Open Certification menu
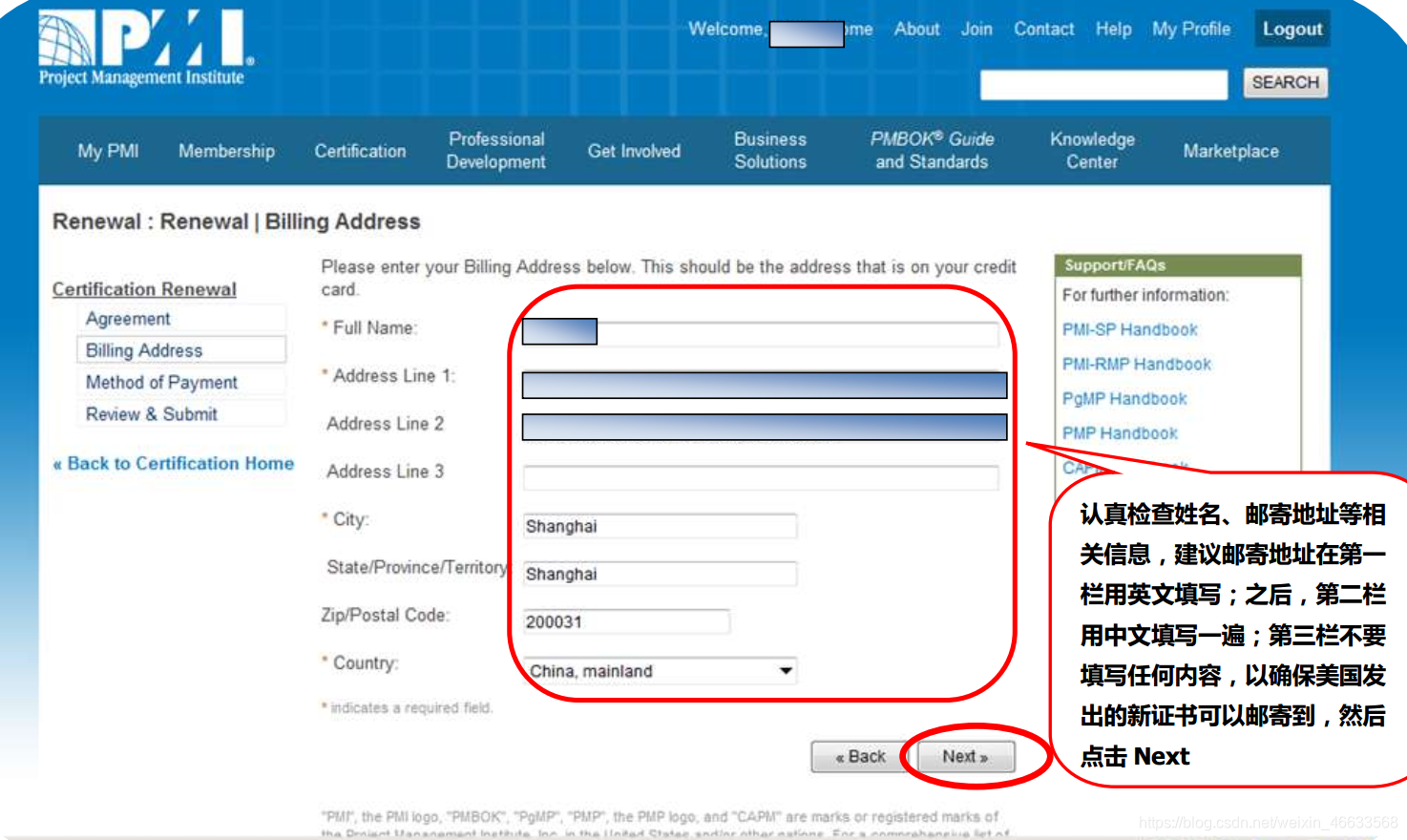1407x840 pixels. click(x=360, y=151)
